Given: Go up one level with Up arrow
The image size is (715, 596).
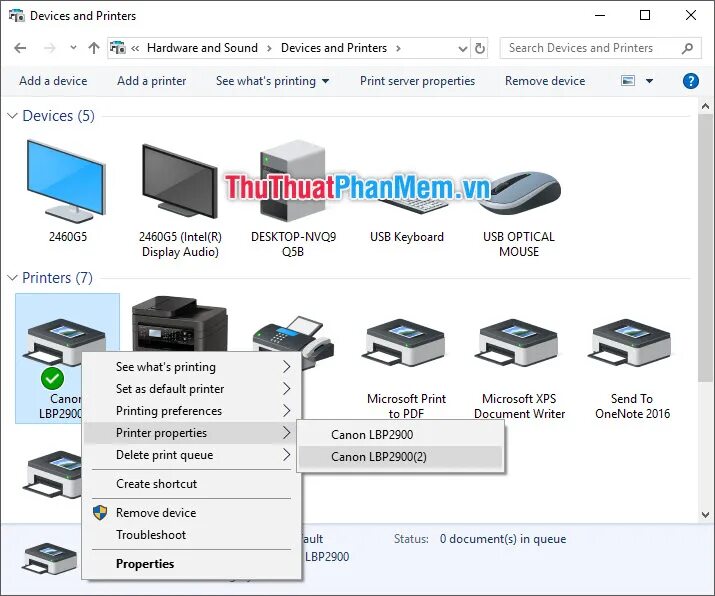Looking at the screenshot, I should coord(94,48).
